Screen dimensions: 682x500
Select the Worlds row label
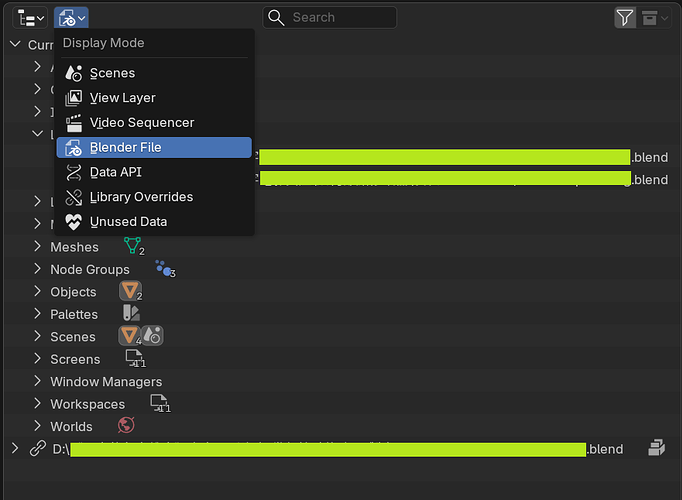71,427
